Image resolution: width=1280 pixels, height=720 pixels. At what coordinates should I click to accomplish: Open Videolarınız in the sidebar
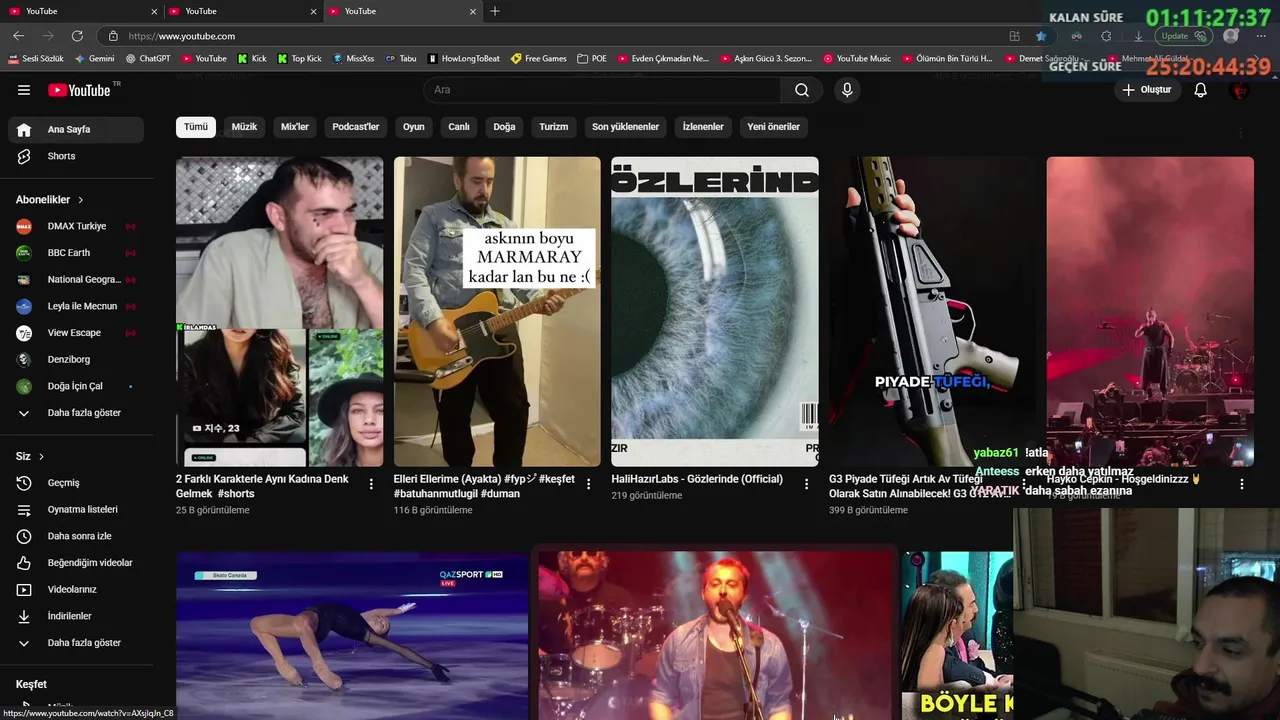click(76, 589)
